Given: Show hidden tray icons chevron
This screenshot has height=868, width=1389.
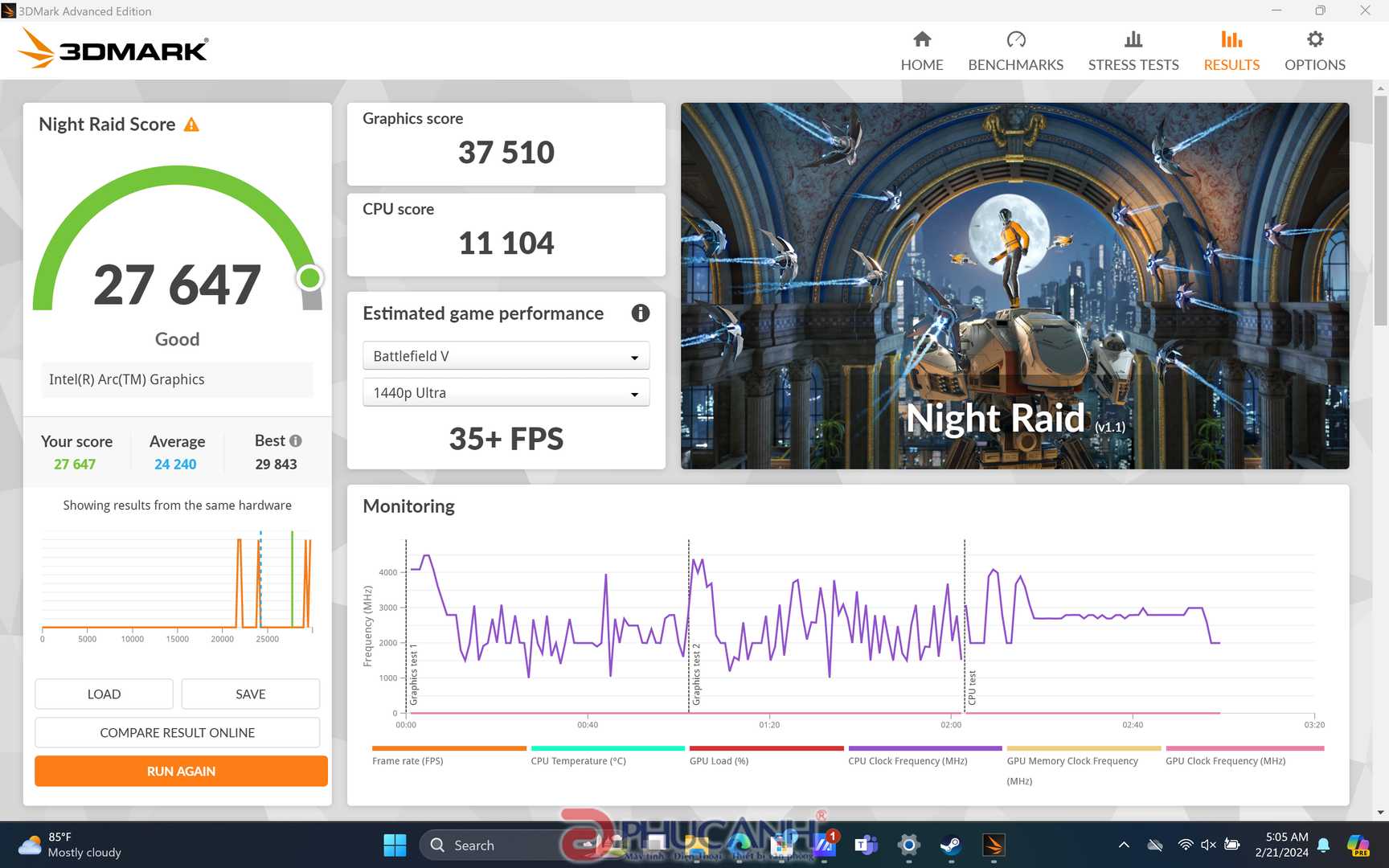Looking at the screenshot, I should pos(1124,845).
